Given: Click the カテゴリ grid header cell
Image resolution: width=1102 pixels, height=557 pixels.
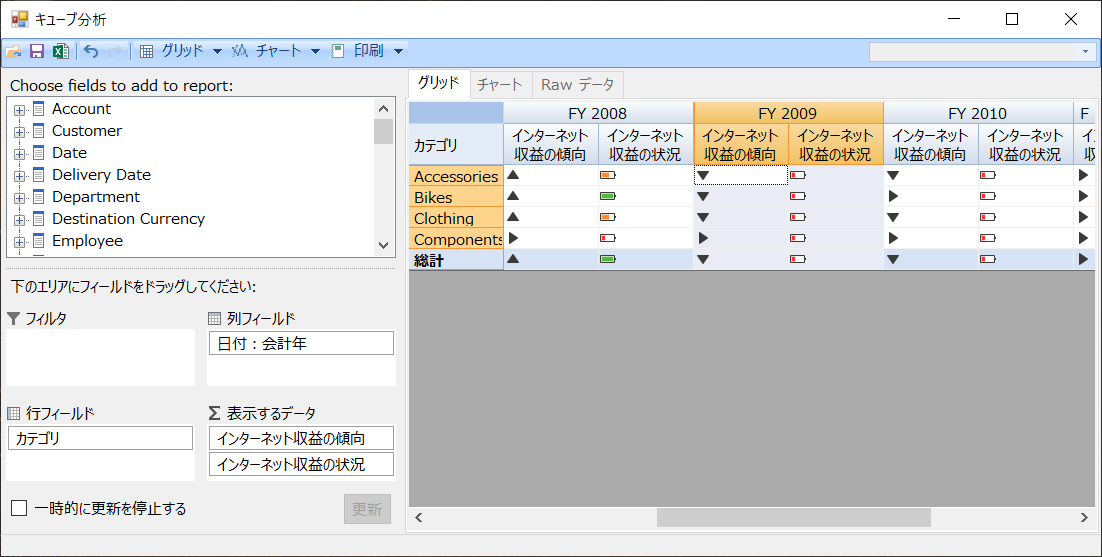Looking at the screenshot, I should (x=456, y=145).
